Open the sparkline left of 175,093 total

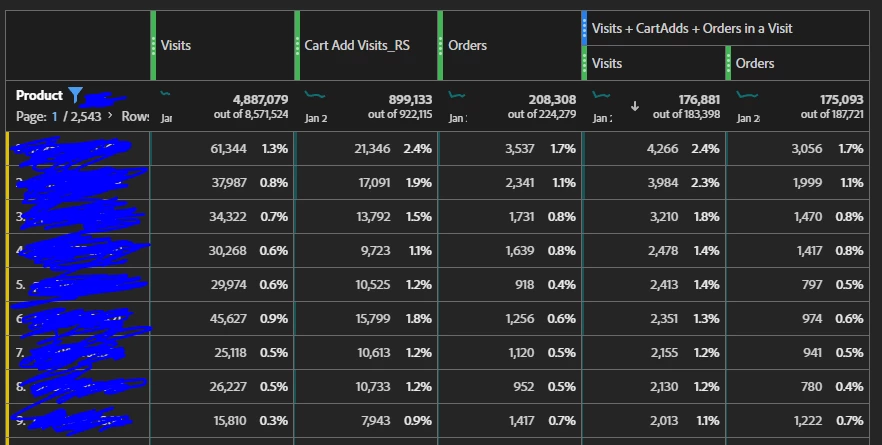tap(747, 95)
